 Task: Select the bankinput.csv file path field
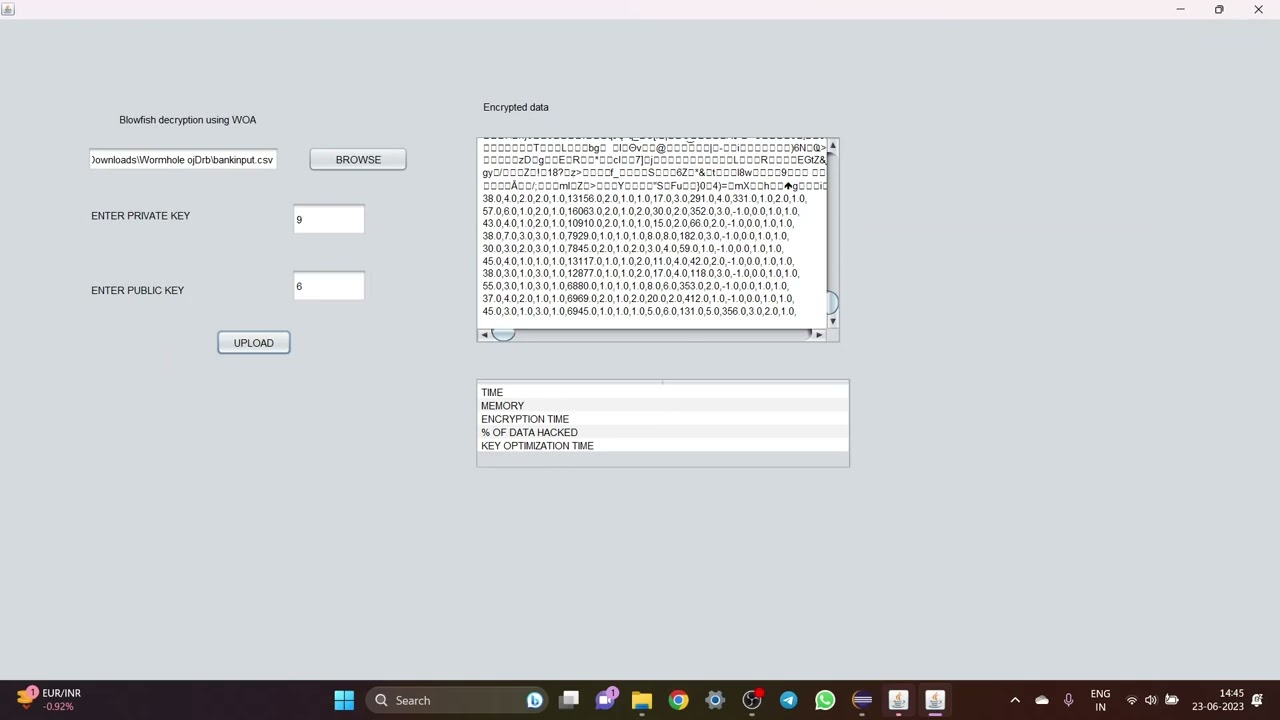tap(183, 160)
